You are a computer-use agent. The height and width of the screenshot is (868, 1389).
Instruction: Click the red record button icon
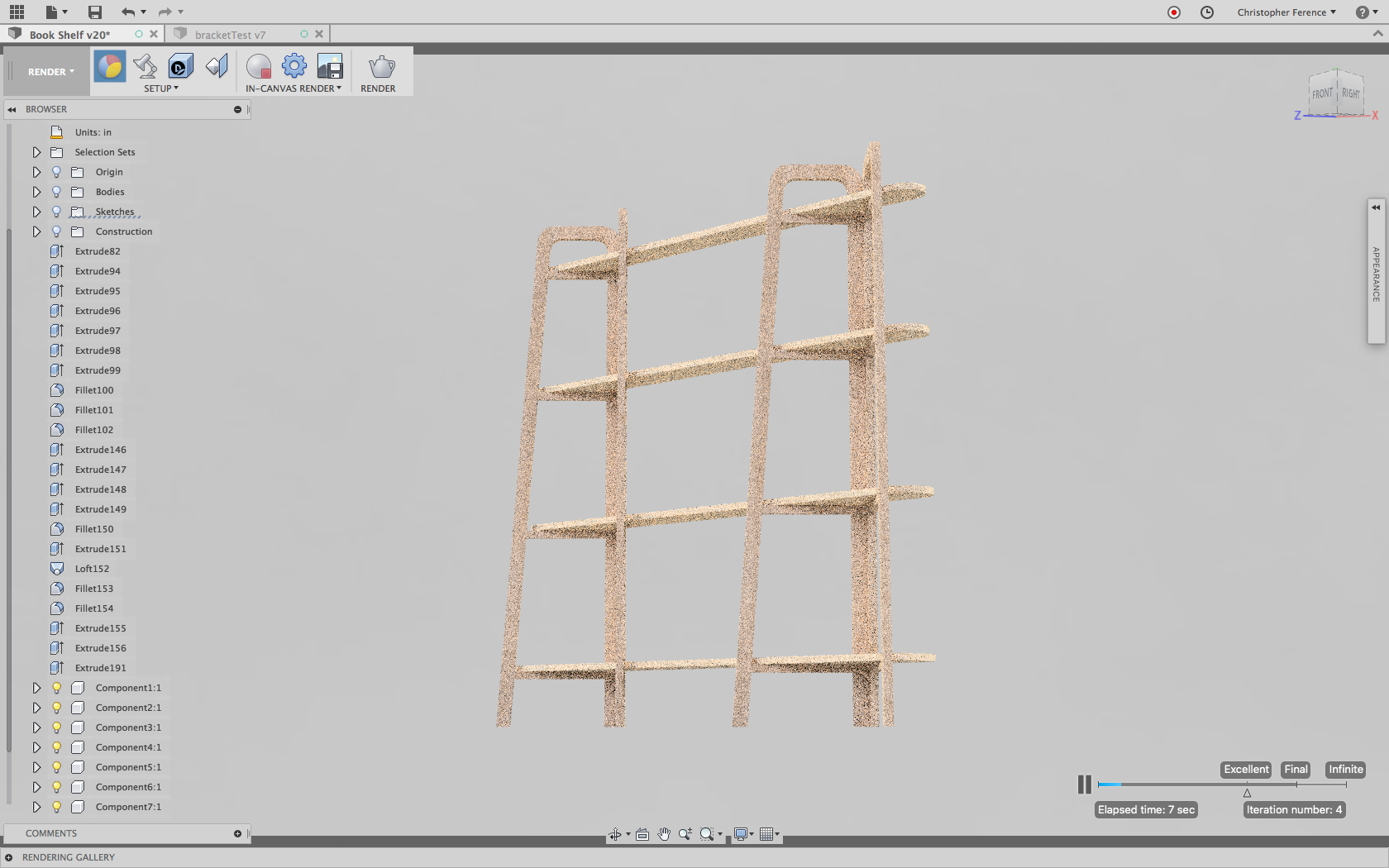click(1174, 12)
